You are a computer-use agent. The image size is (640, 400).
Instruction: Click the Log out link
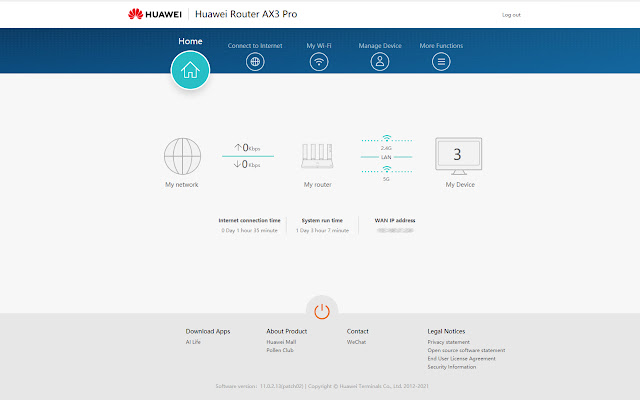511,15
